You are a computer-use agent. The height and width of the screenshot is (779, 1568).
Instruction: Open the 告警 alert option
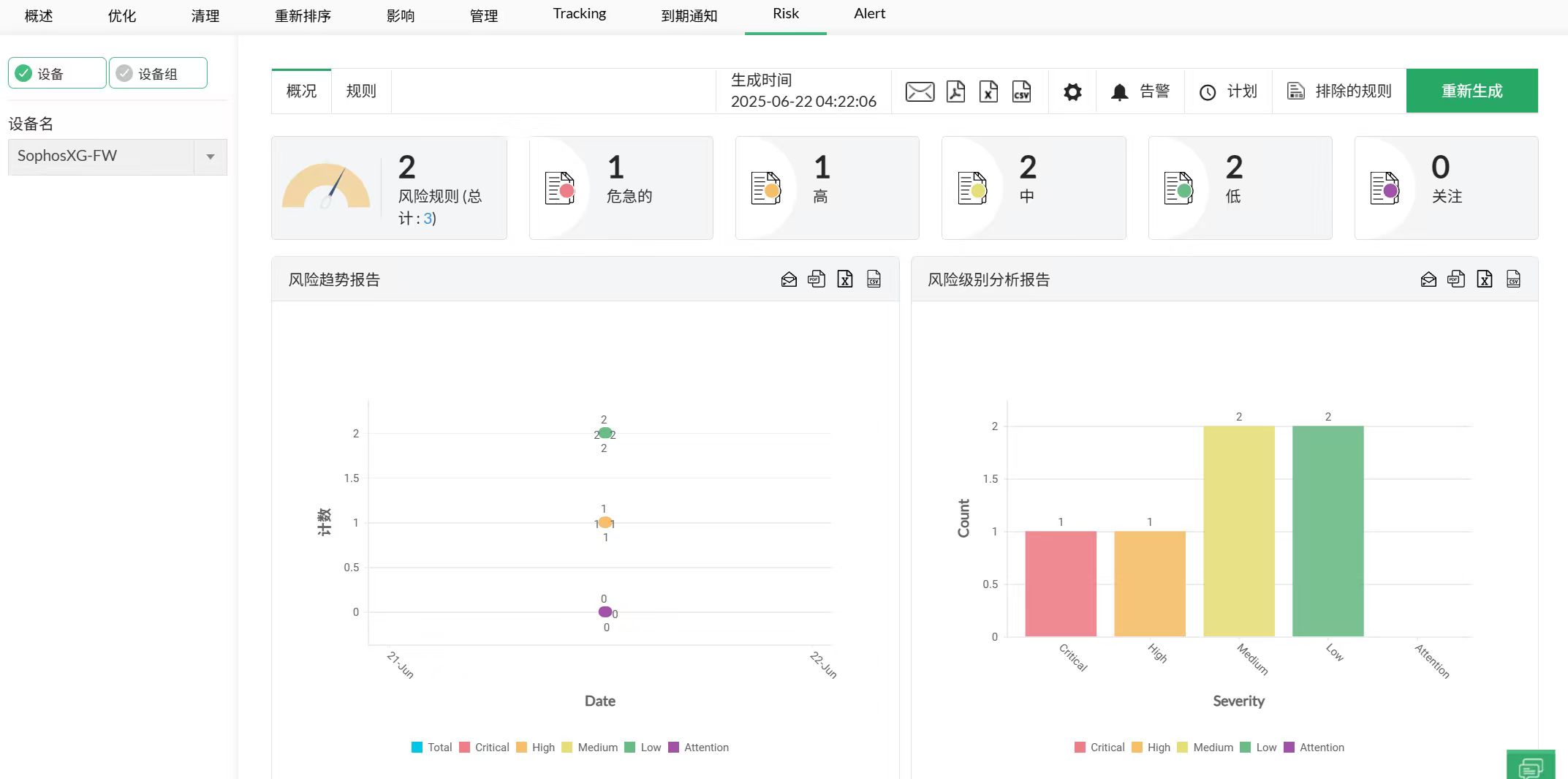tap(1140, 91)
